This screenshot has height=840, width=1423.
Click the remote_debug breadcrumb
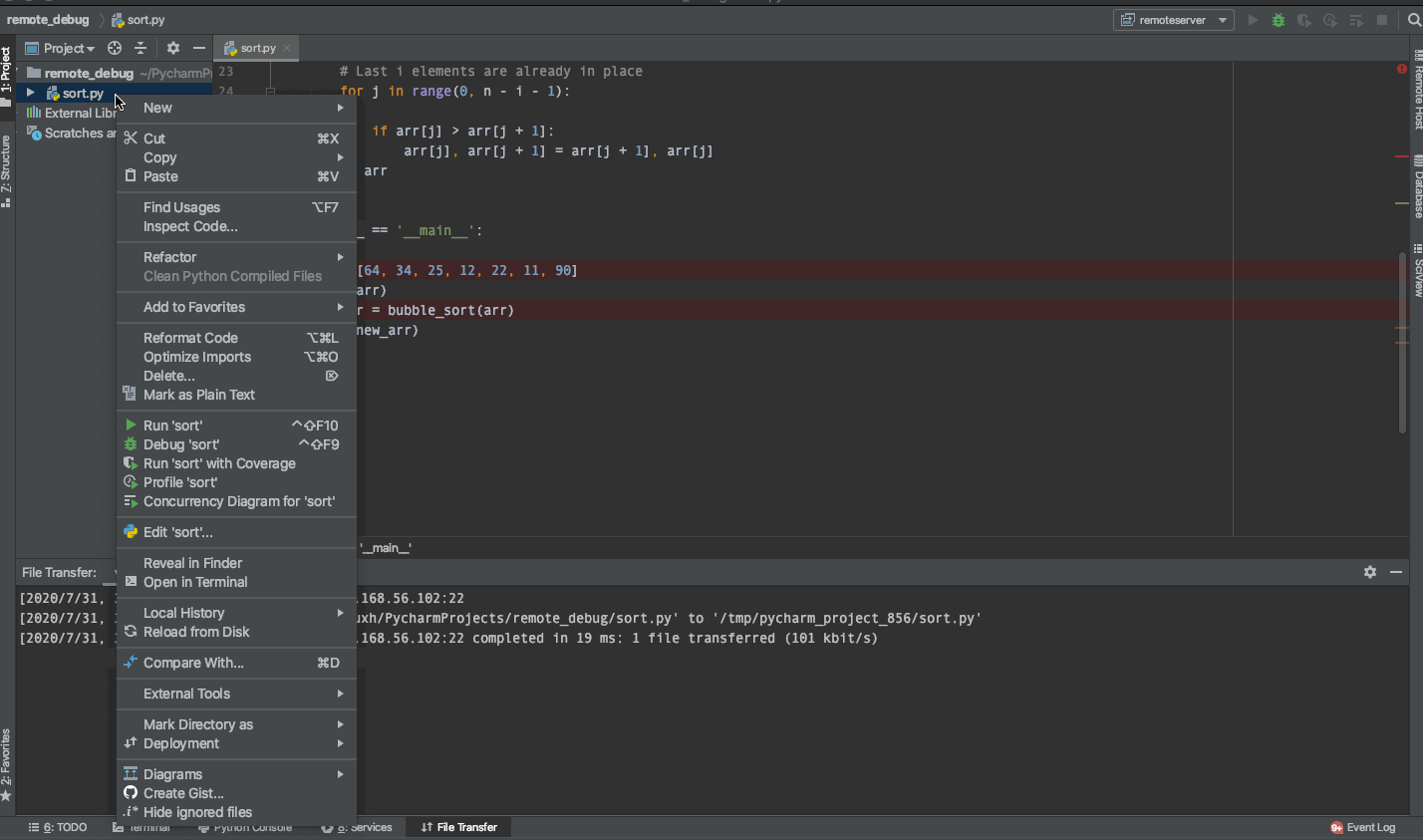[x=48, y=20]
